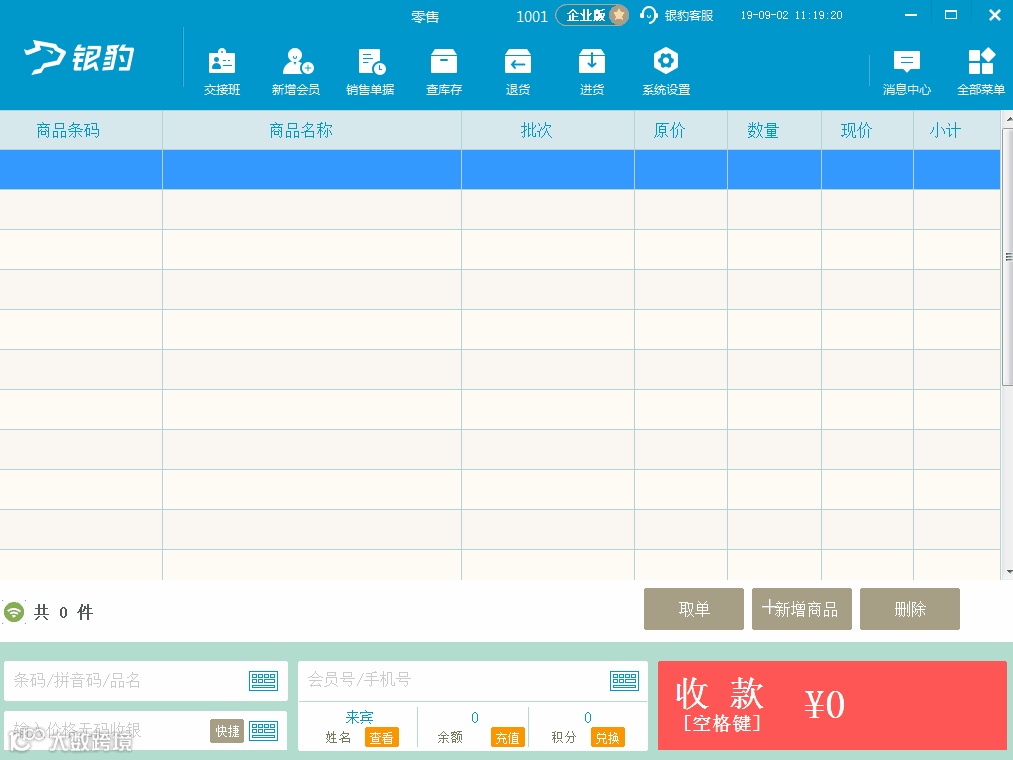Click the date and time display

point(791,15)
